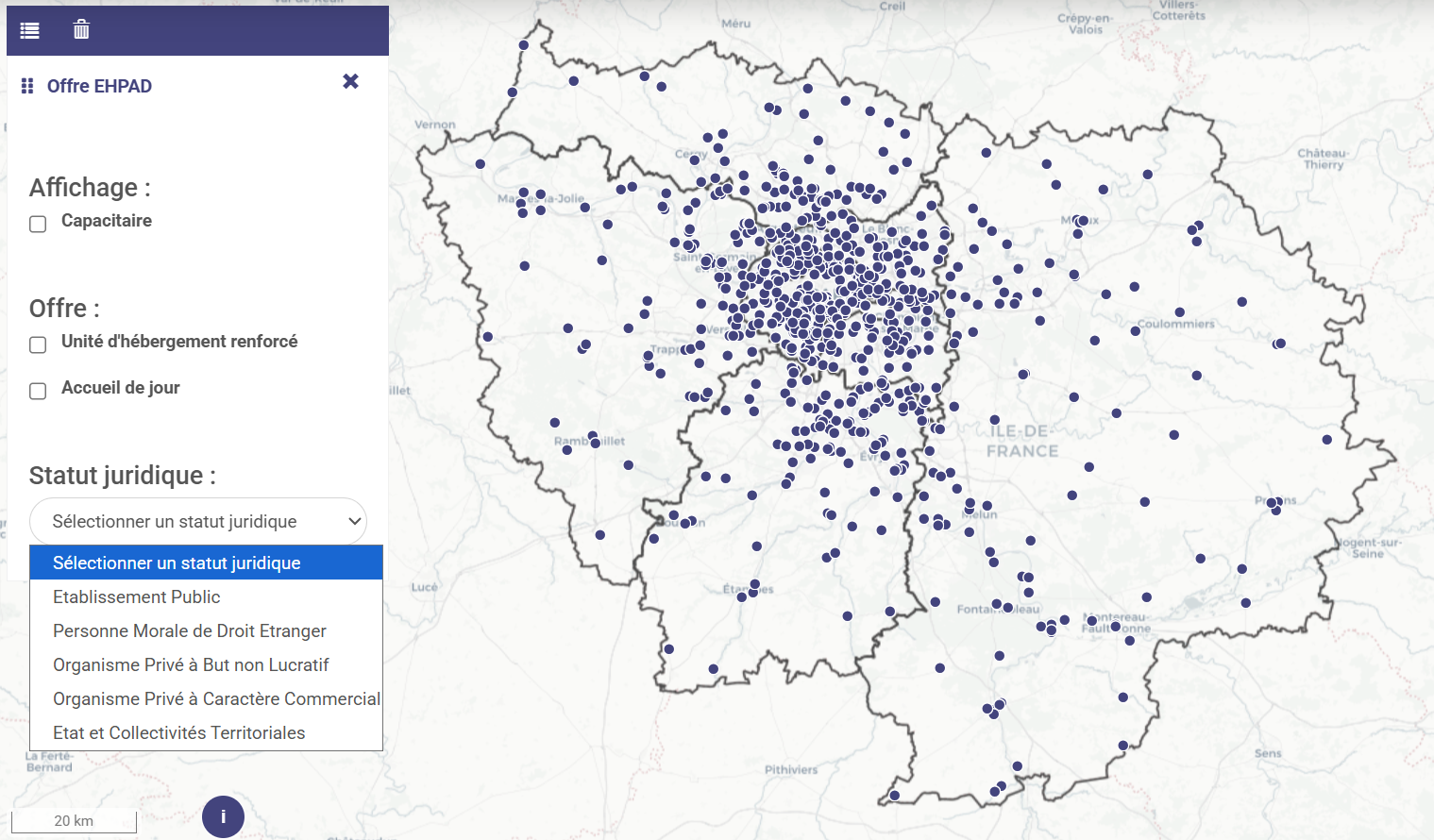Choose Etat et Collectivités Territoriales
The height and width of the screenshot is (840, 1434).
pos(179,732)
